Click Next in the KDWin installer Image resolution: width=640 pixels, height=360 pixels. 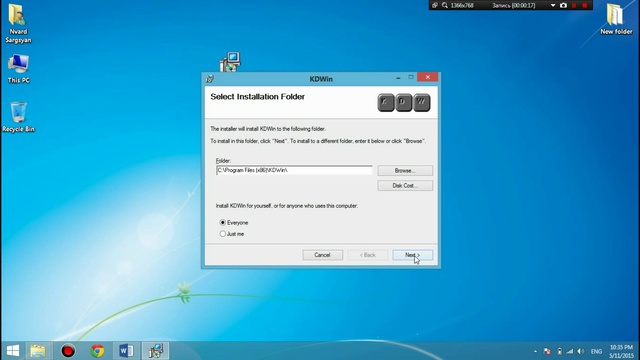[412, 255]
